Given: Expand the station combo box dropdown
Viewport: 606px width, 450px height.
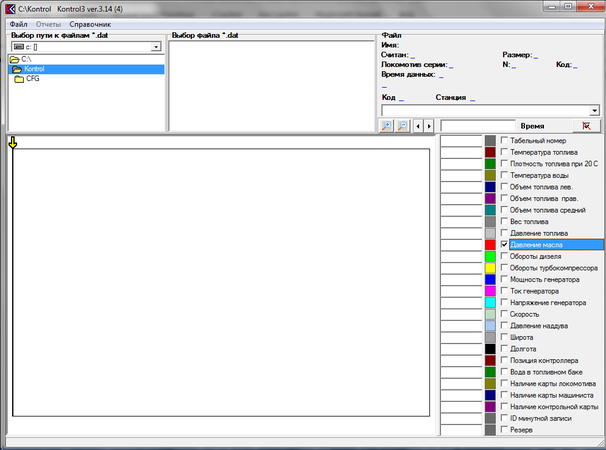Looking at the screenshot, I should tap(594, 110).
